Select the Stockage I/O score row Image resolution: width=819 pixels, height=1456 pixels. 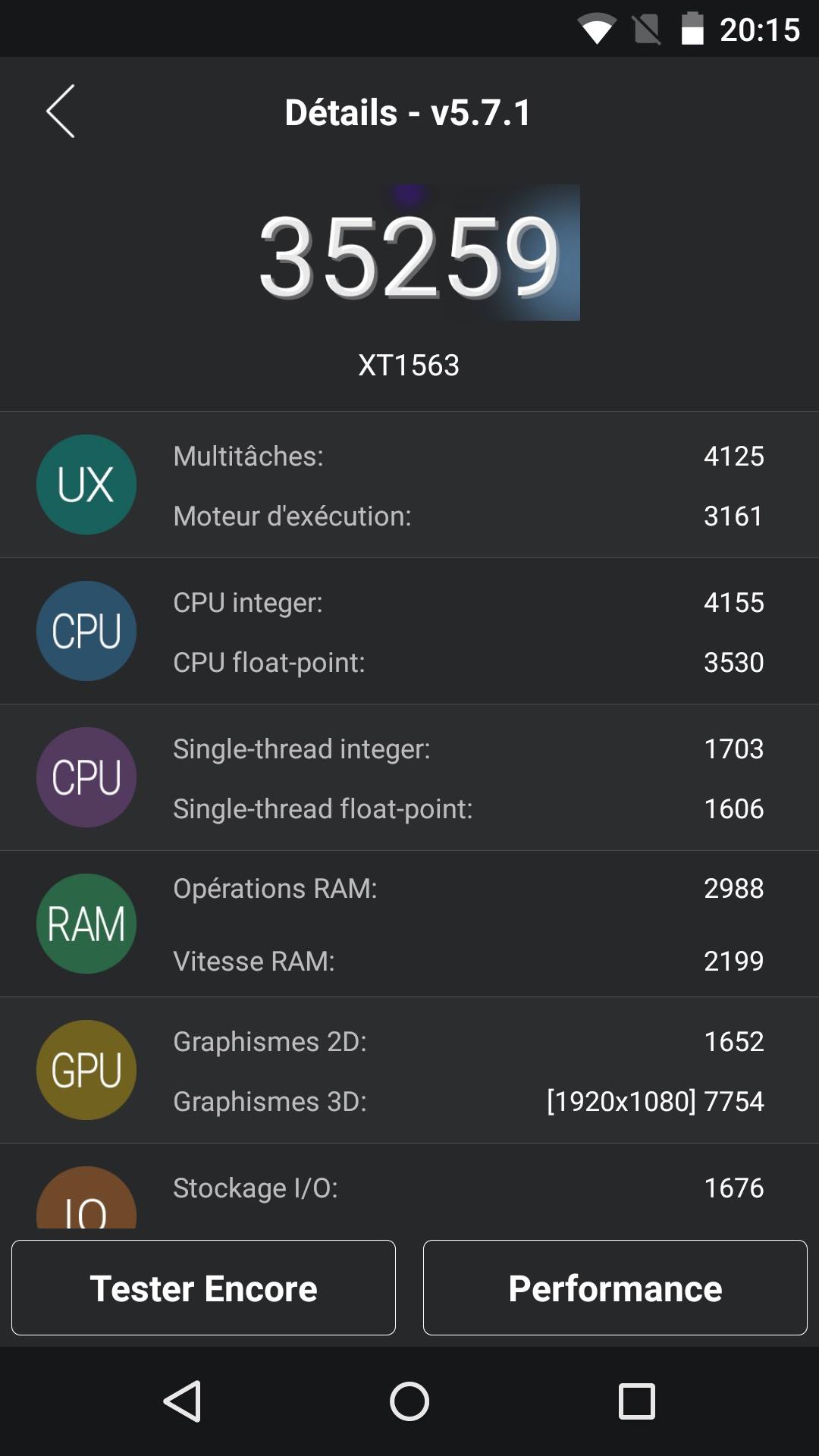(x=468, y=1188)
